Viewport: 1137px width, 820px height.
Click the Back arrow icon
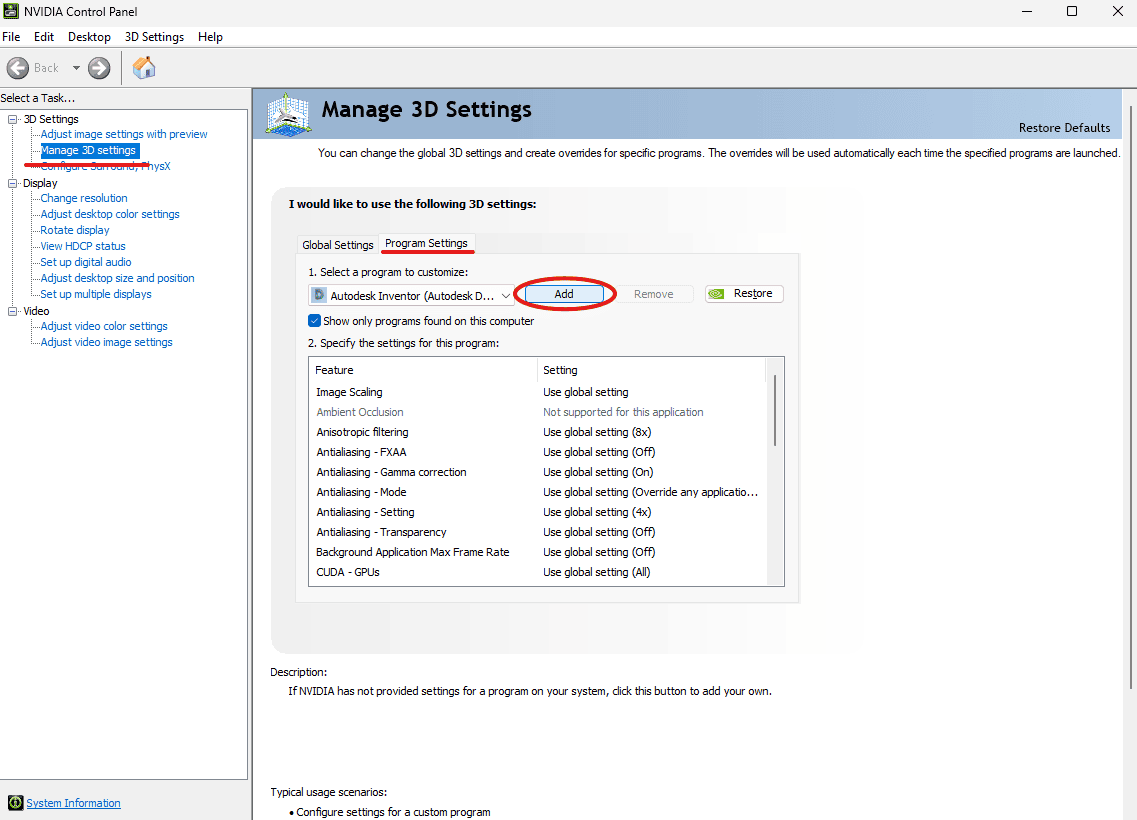(18, 68)
